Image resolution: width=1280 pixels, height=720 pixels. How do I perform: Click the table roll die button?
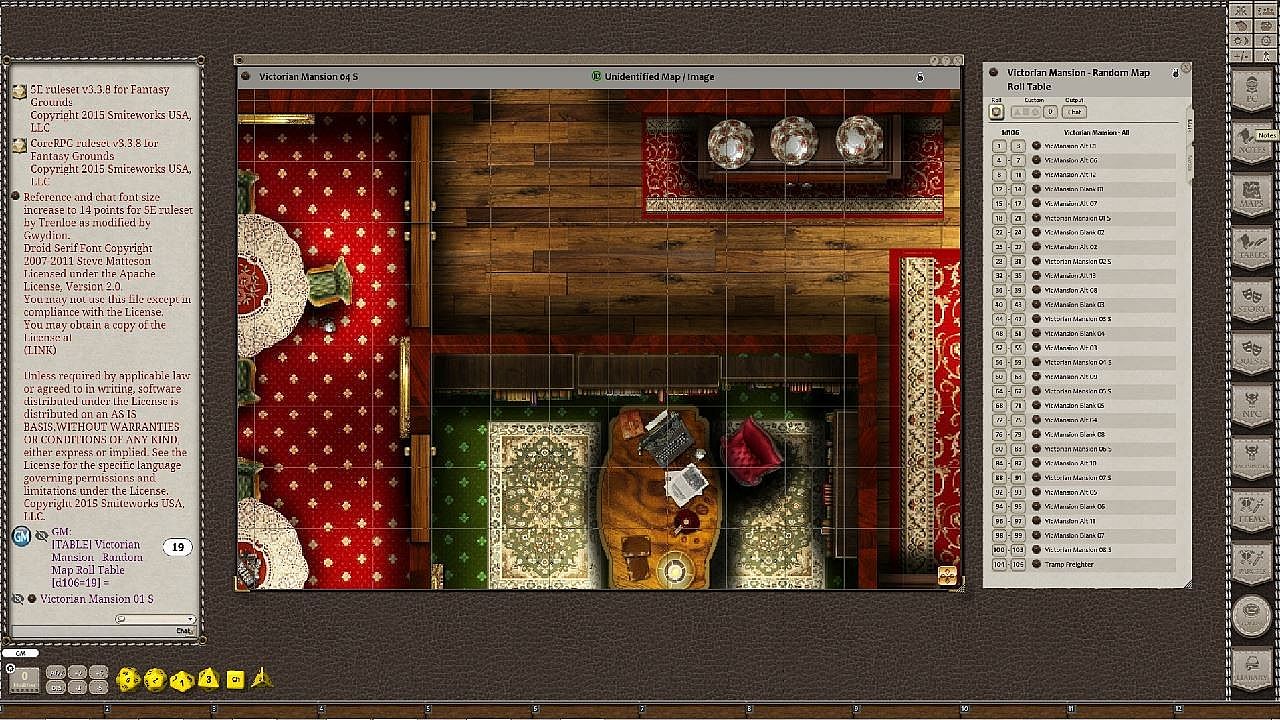997,112
